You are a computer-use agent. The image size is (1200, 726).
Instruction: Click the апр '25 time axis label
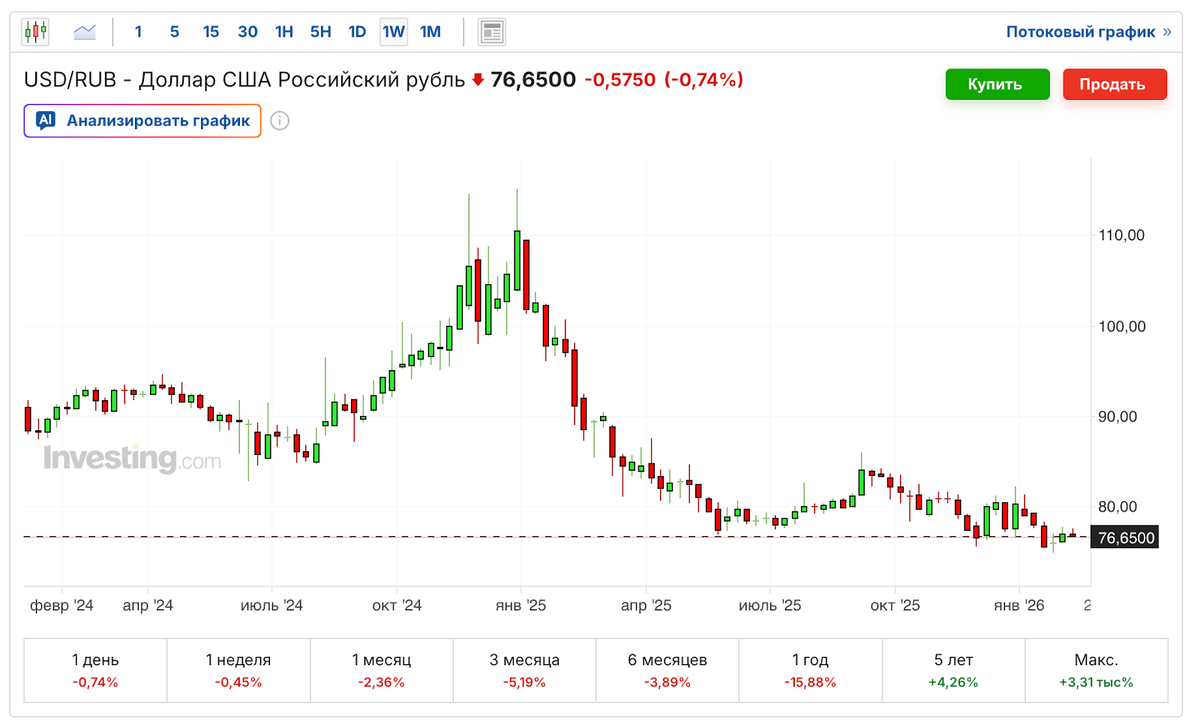tap(646, 606)
